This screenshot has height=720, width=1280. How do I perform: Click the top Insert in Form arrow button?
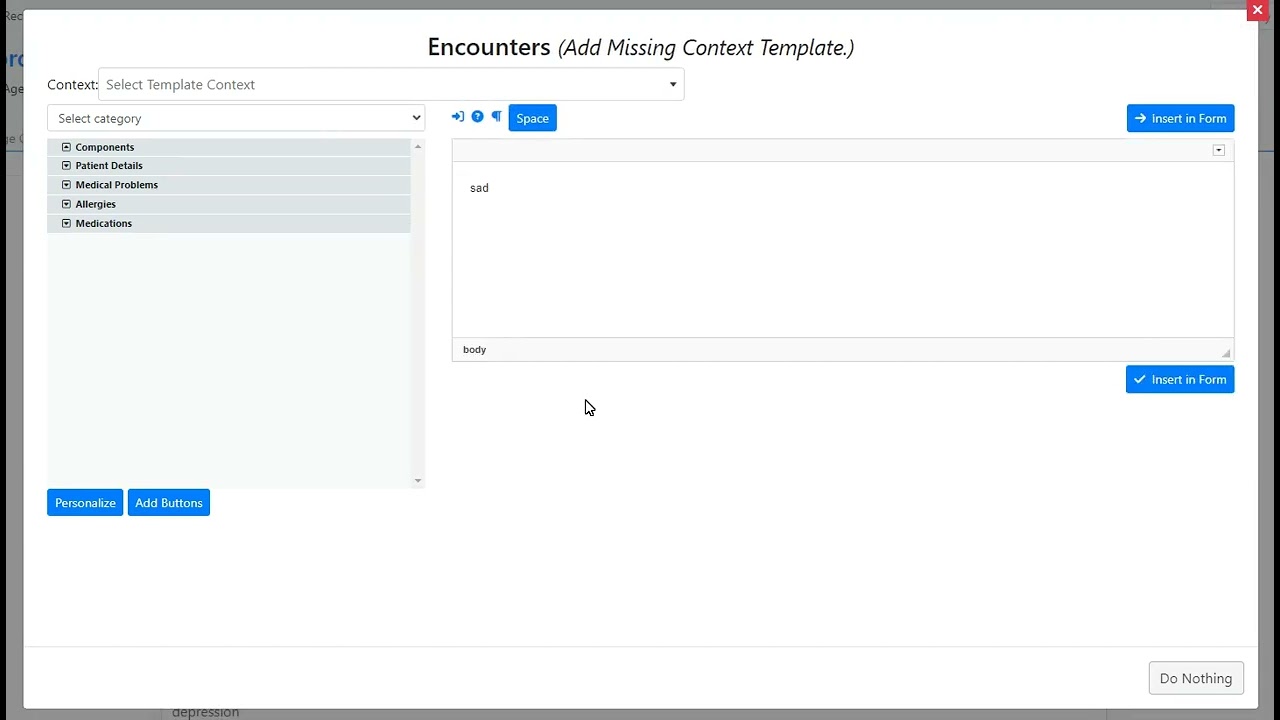coord(1180,118)
